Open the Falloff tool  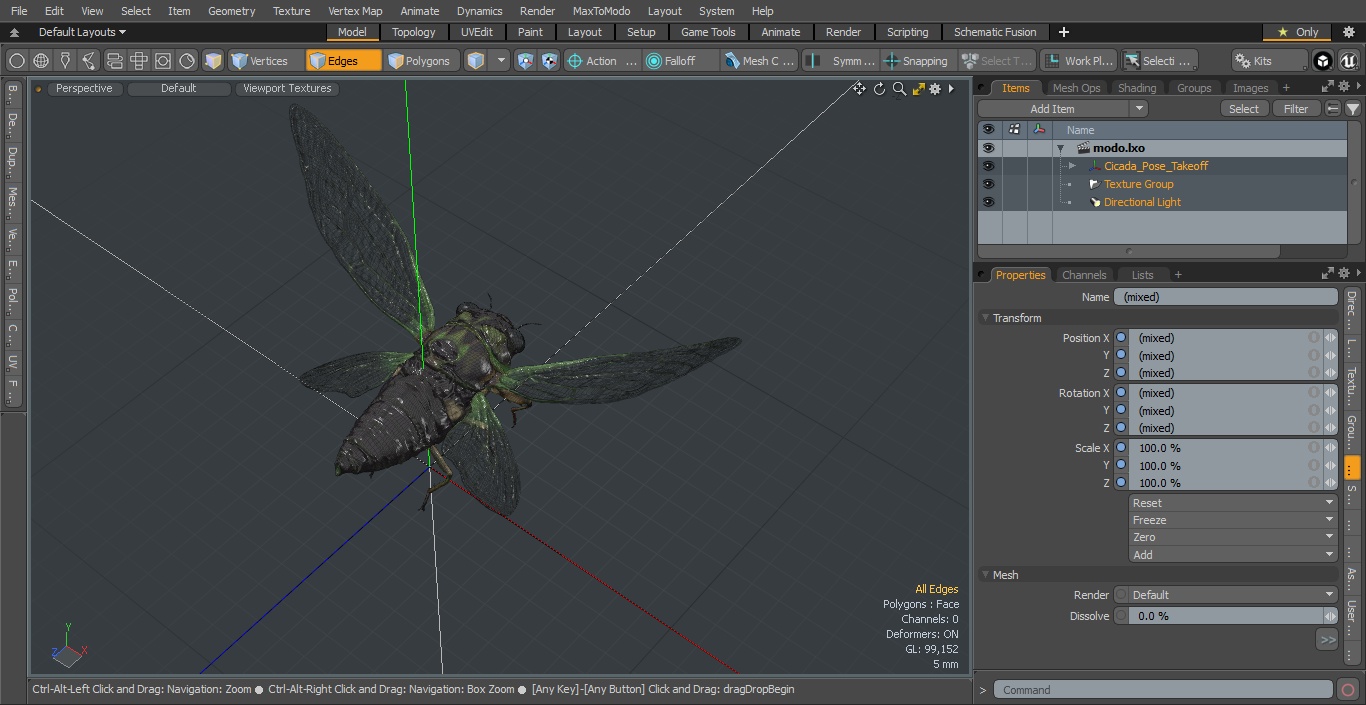680,61
